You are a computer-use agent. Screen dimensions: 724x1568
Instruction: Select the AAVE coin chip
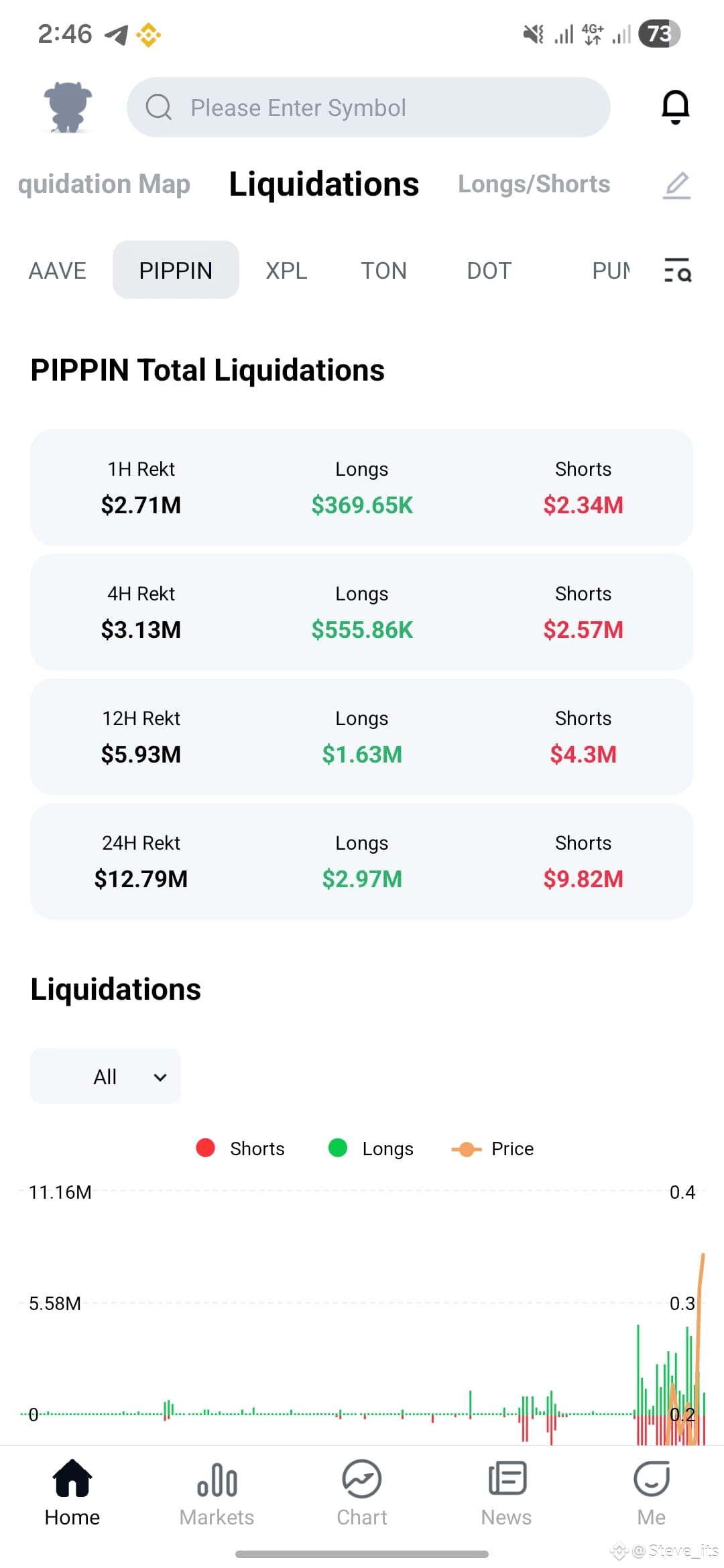pyautogui.click(x=58, y=271)
